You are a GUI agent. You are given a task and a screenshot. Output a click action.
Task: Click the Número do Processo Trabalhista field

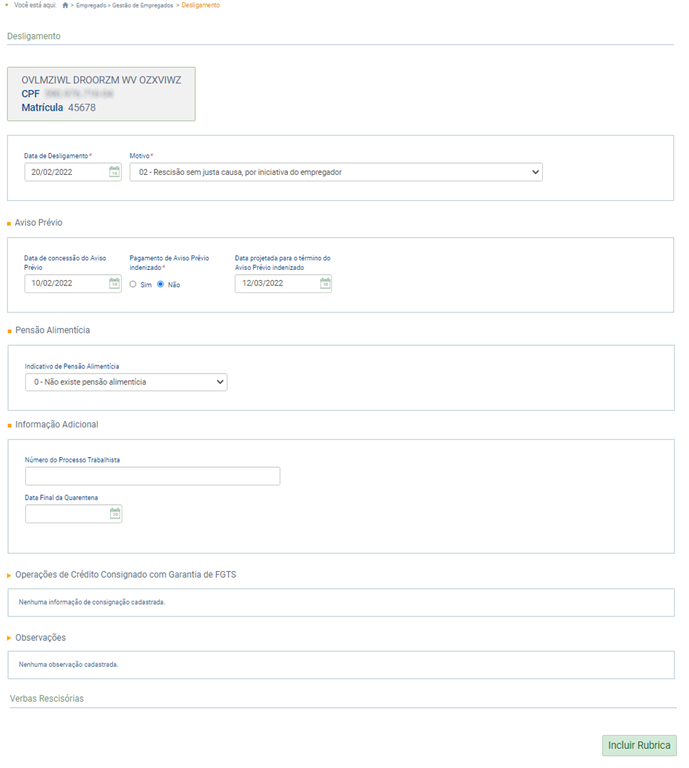(152, 476)
